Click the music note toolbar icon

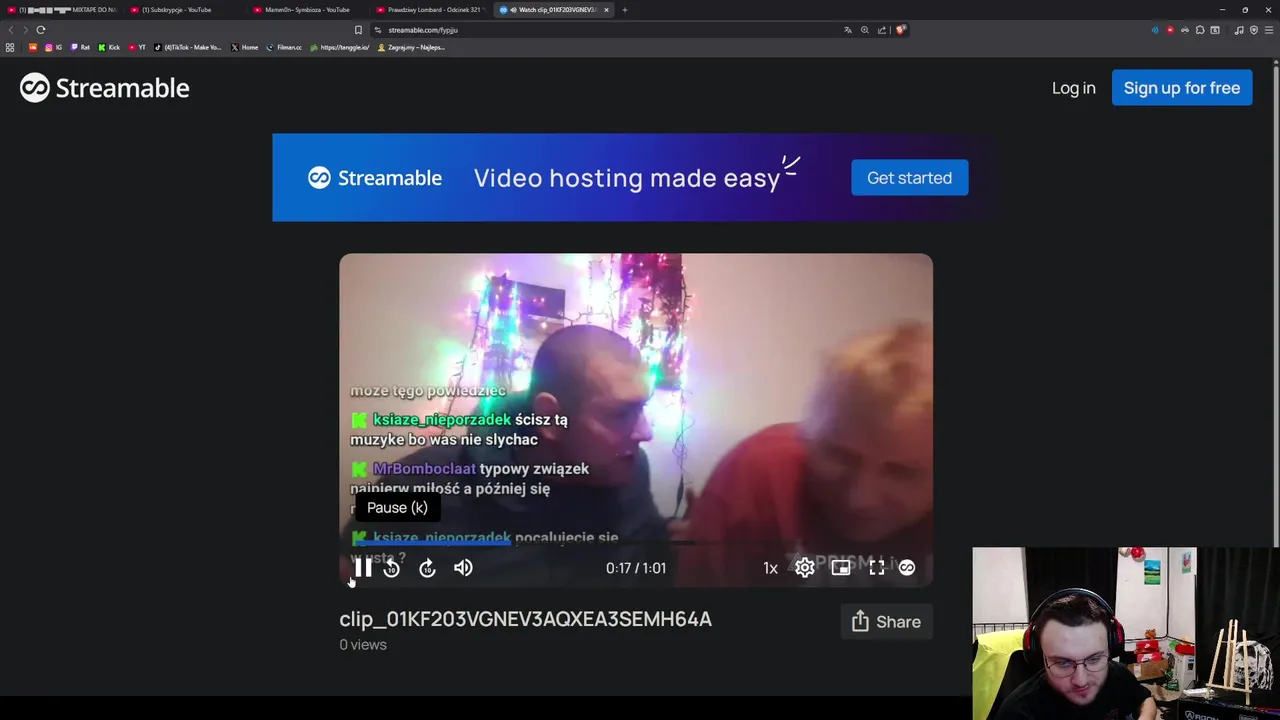coord(1239,30)
